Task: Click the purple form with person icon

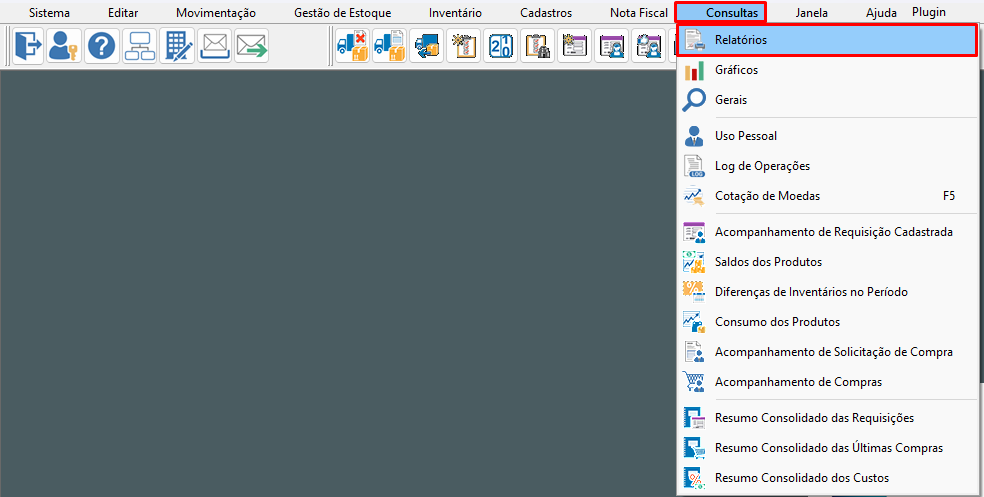Action: click(x=612, y=46)
